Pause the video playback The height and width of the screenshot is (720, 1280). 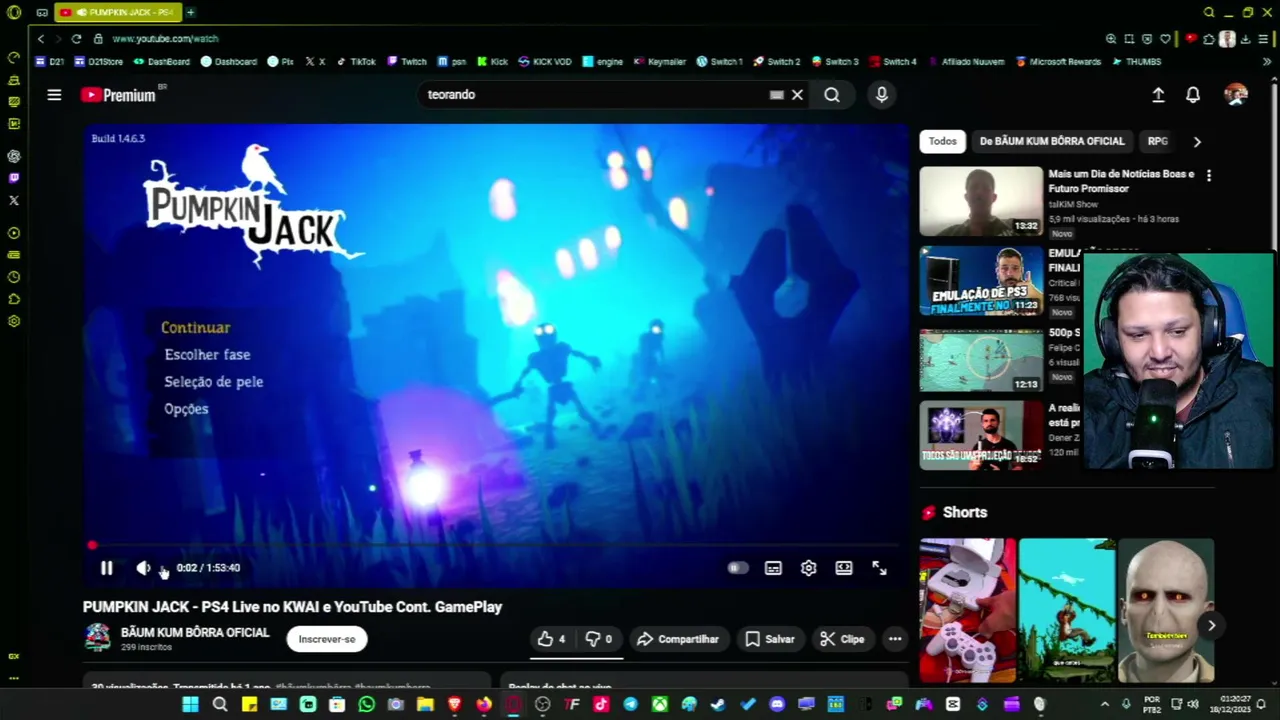tap(106, 568)
